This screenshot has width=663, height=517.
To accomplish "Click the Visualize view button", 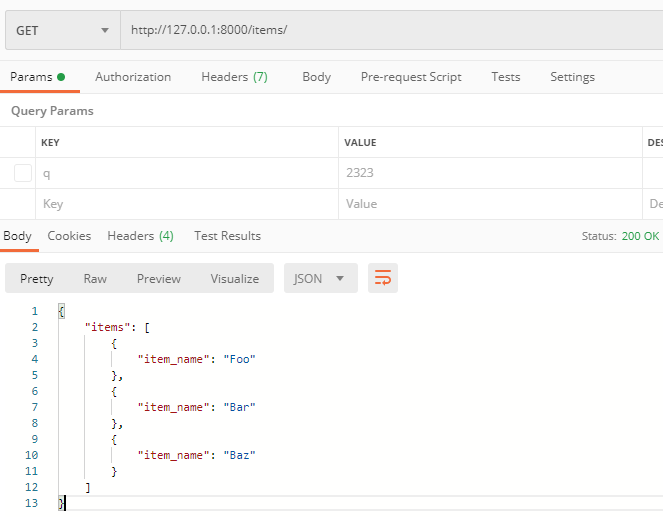I will point(234,279).
